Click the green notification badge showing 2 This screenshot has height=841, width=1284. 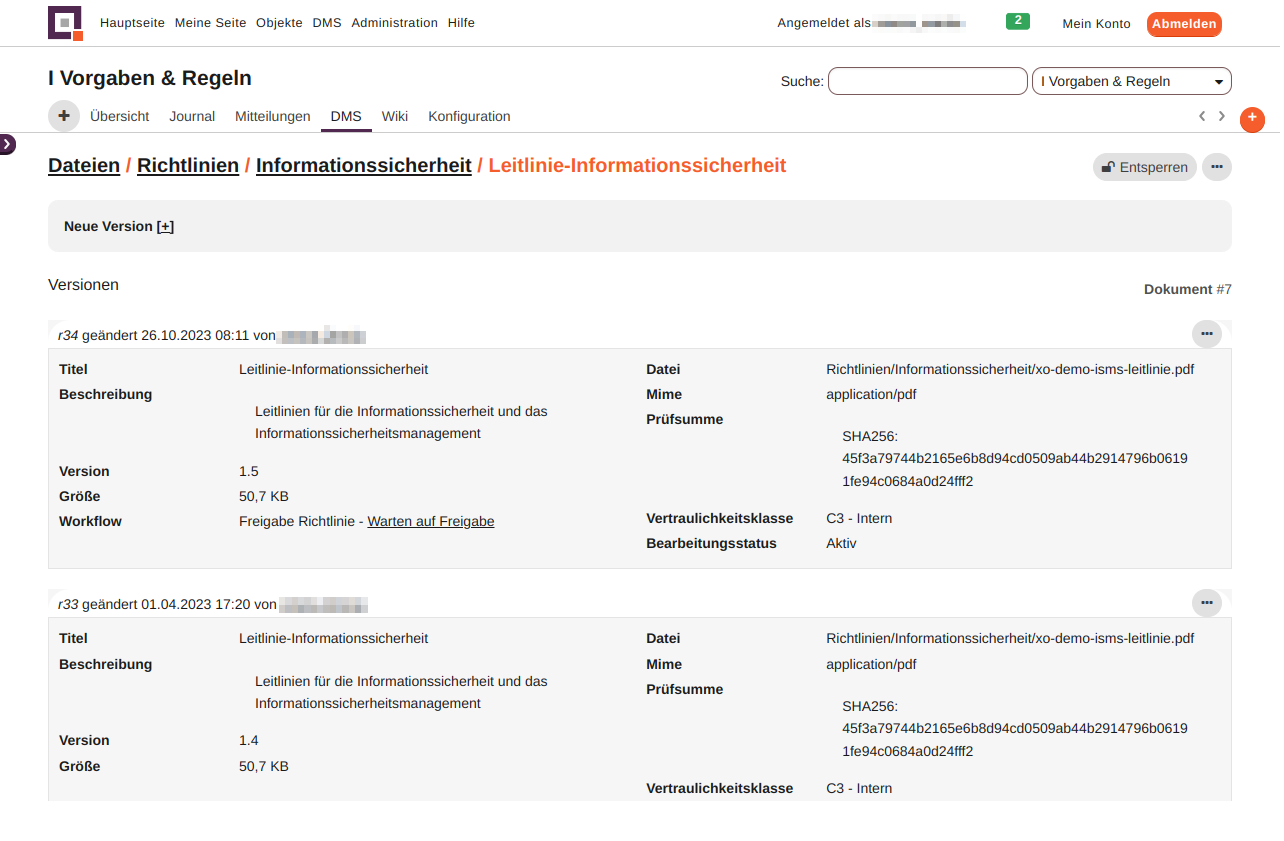click(x=1017, y=21)
